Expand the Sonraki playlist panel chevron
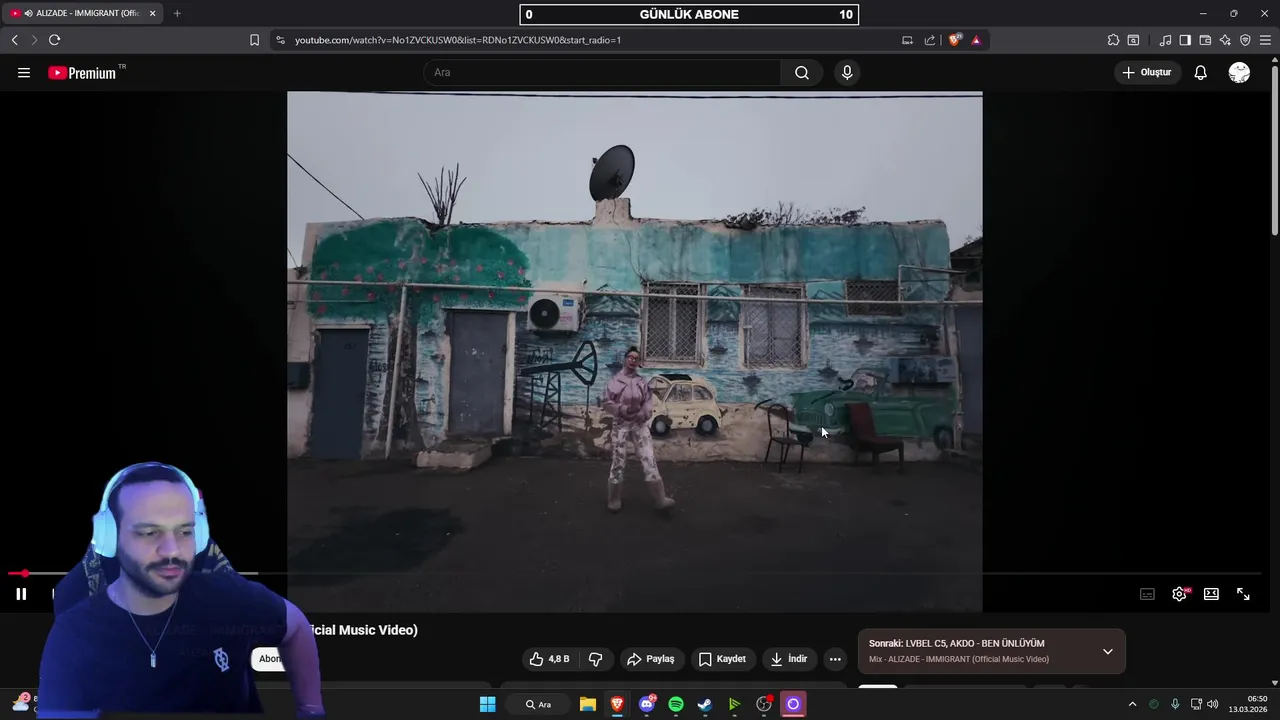1280x720 pixels. click(1107, 652)
